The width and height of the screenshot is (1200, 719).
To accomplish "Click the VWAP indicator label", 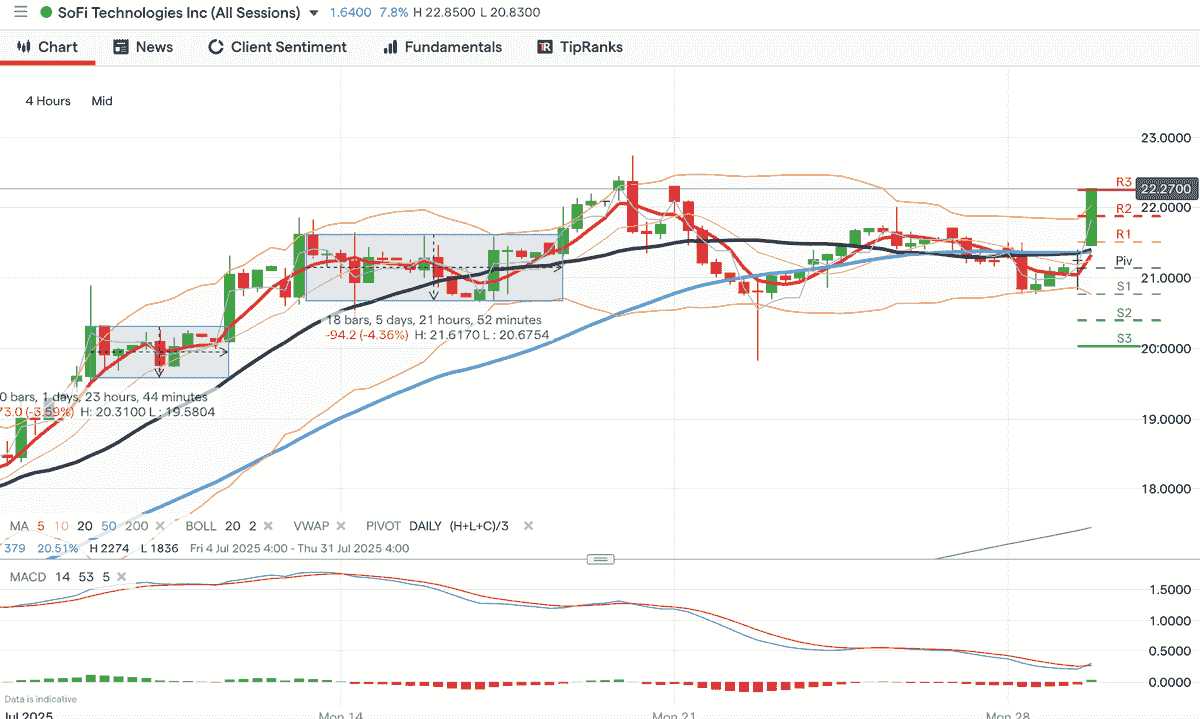I will pyautogui.click(x=311, y=526).
